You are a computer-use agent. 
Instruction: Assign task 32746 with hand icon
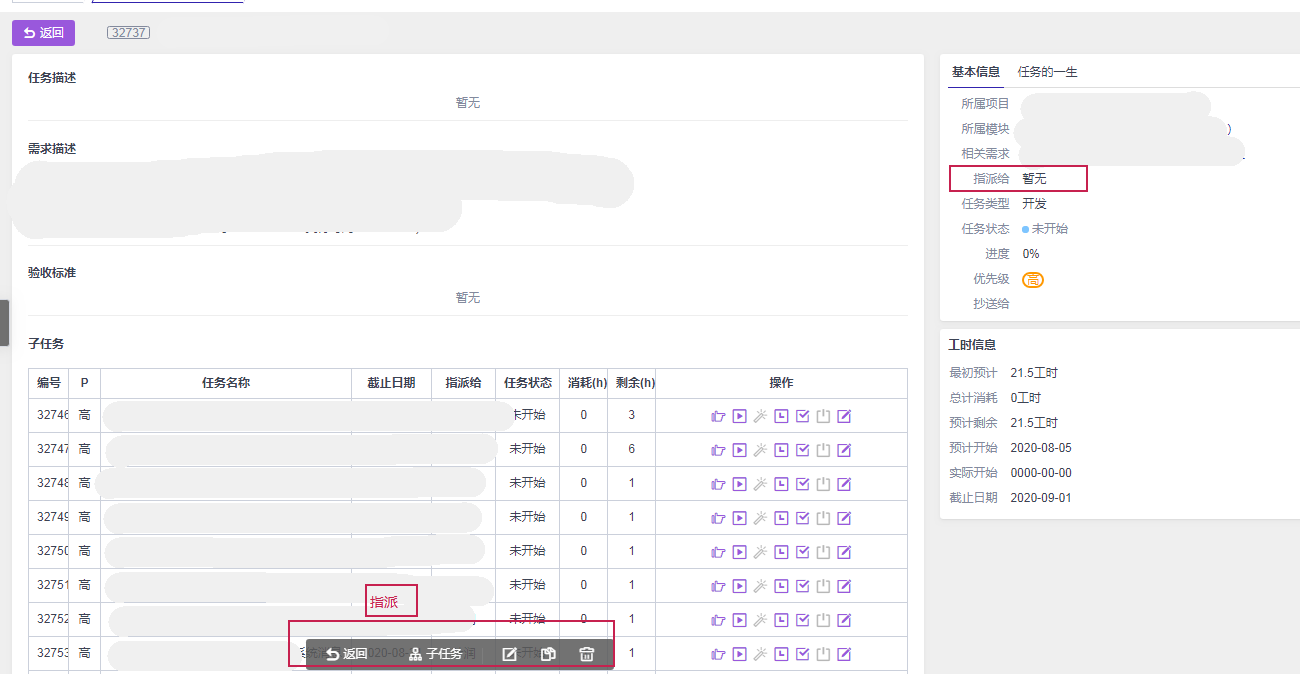[x=717, y=416]
